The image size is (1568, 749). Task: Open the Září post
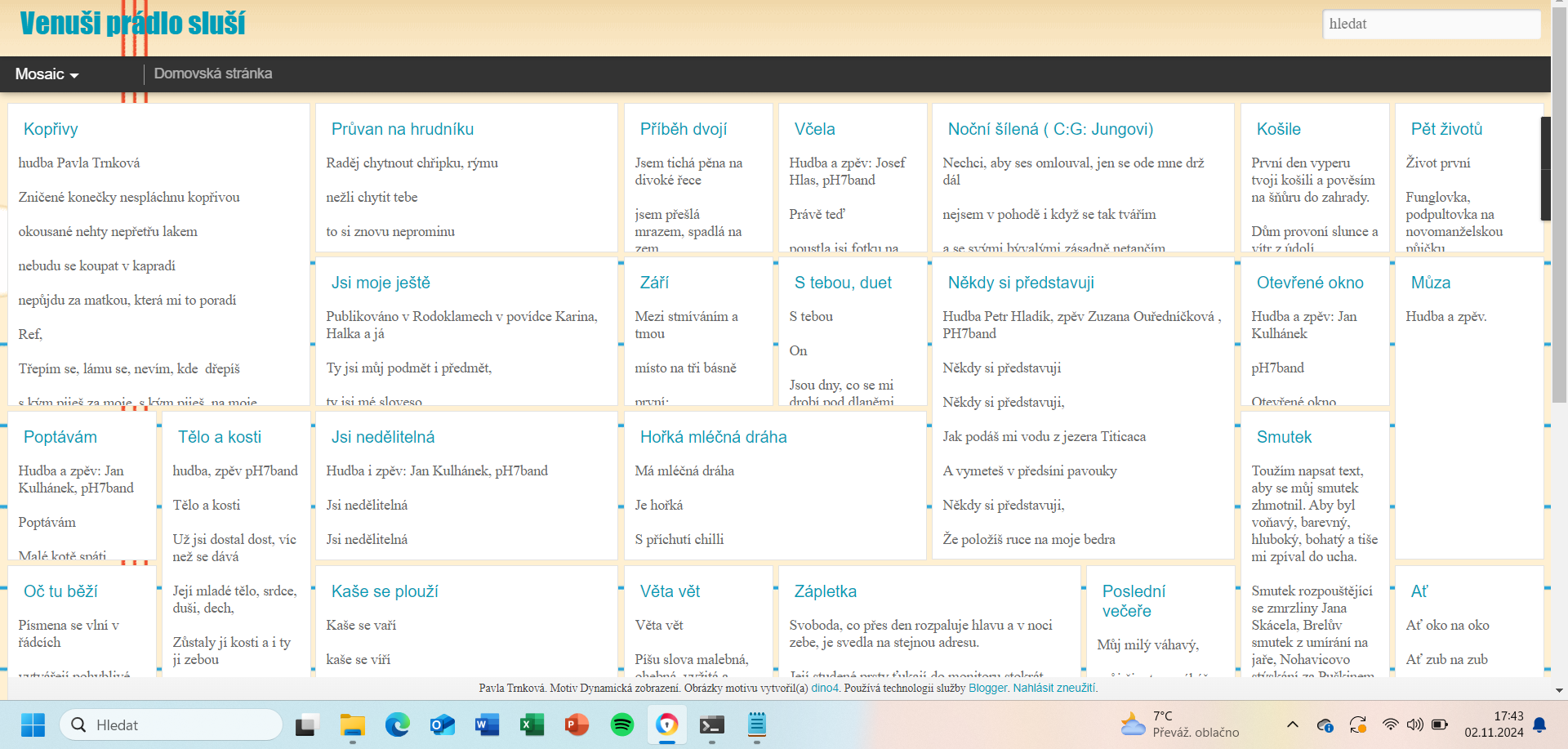[654, 283]
